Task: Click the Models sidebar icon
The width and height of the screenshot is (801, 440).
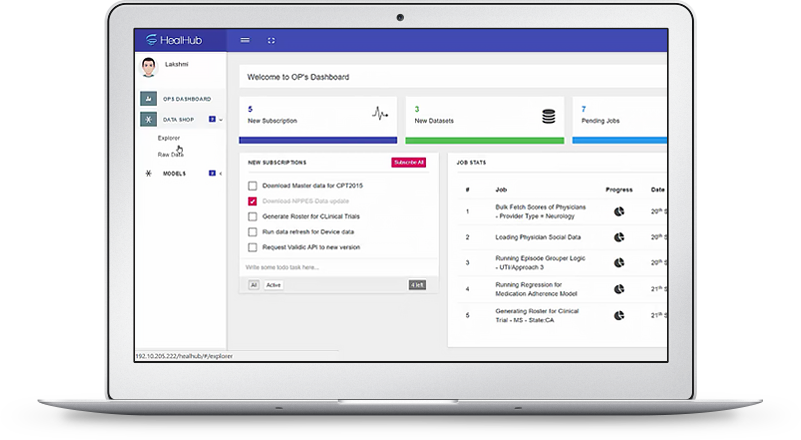Action: [x=149, y=173]
